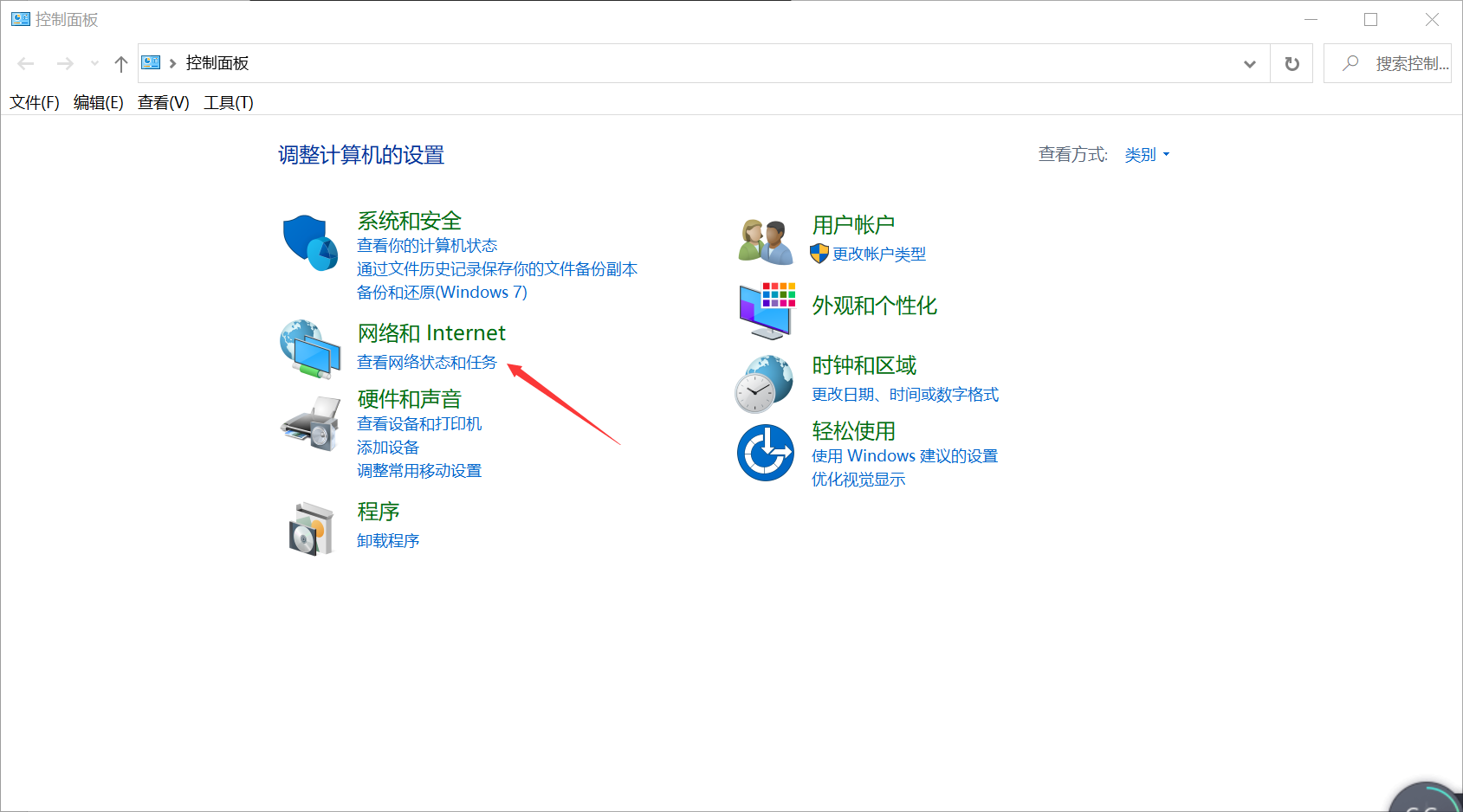This screenshot has width=1463, height=812.
Task: Open the recent locations chevron dropdown
Action: pos(94,62)
